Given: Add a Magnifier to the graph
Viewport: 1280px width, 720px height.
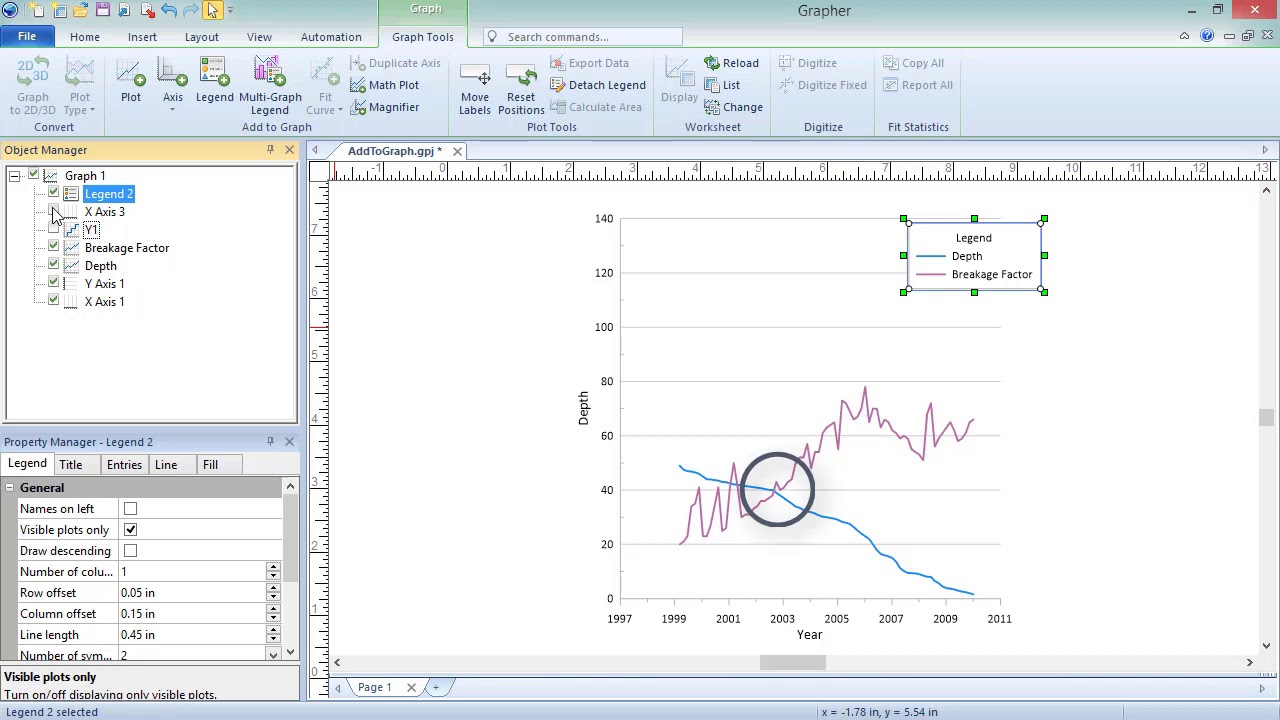Looking at the screenshot, I should (x=385, y=107).
